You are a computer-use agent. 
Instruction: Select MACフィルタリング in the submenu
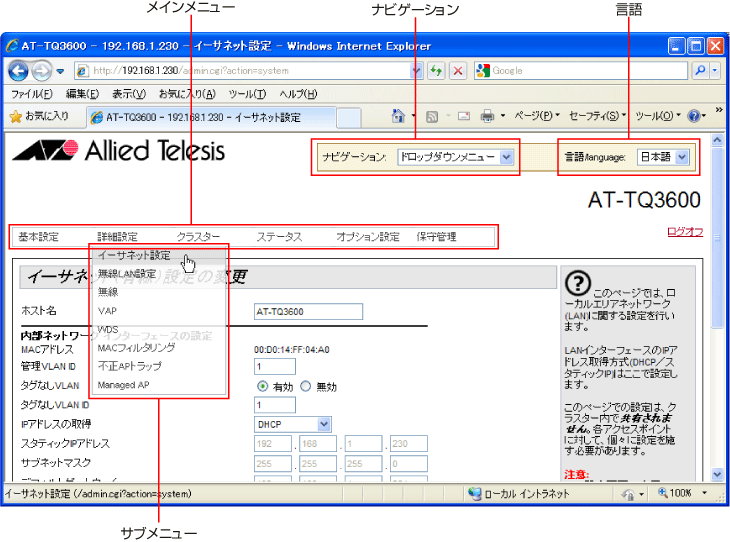(159, 348)
